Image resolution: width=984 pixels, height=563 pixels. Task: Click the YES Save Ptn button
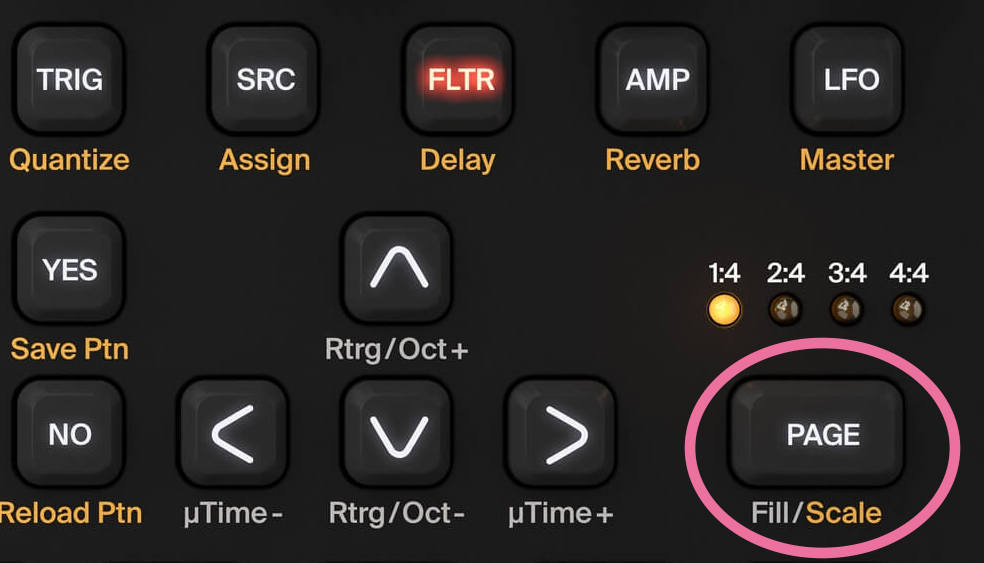pyautogui.click(x=69, y=270)
